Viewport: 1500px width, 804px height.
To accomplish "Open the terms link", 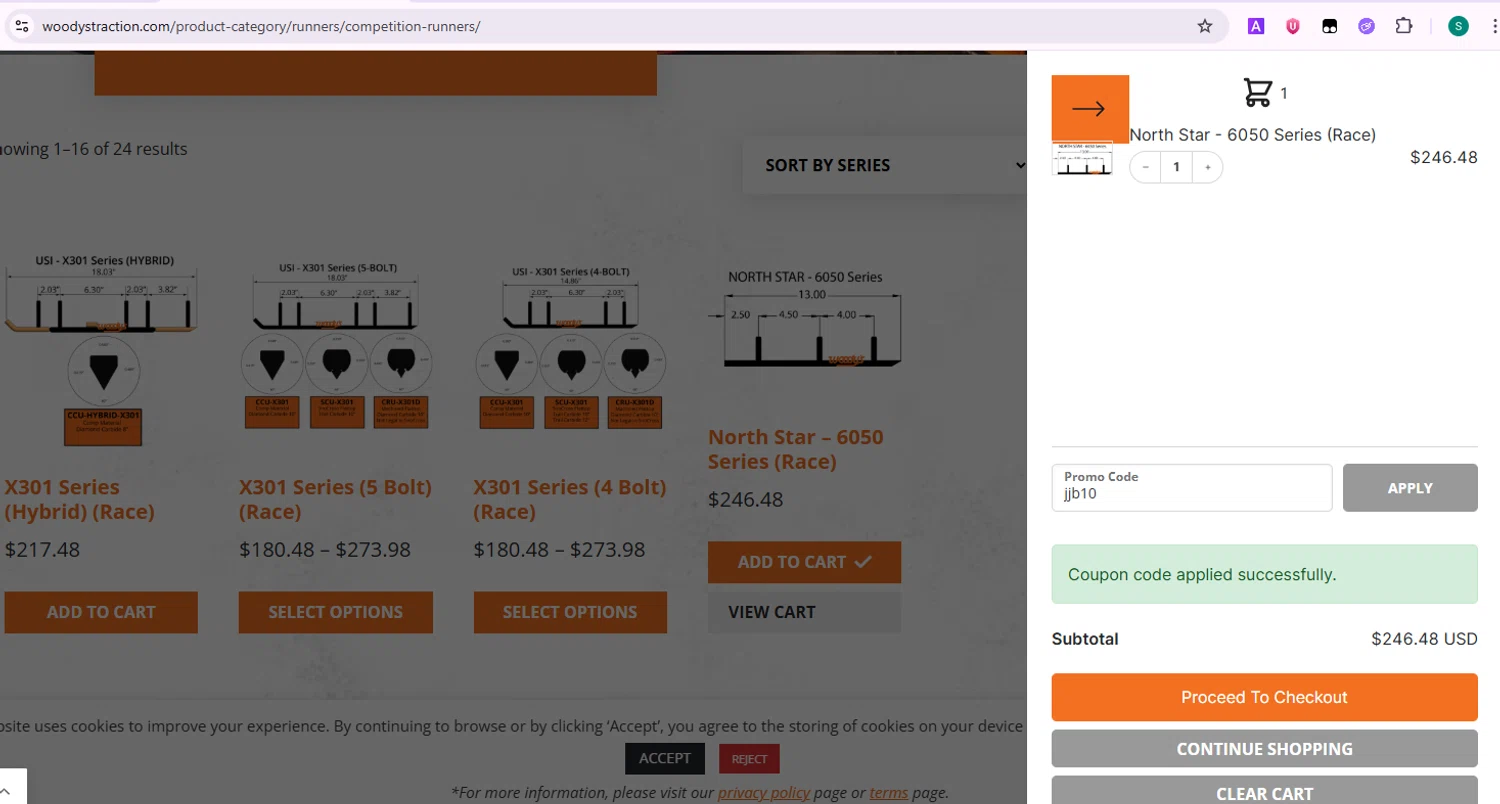I will tap(889, 793).
